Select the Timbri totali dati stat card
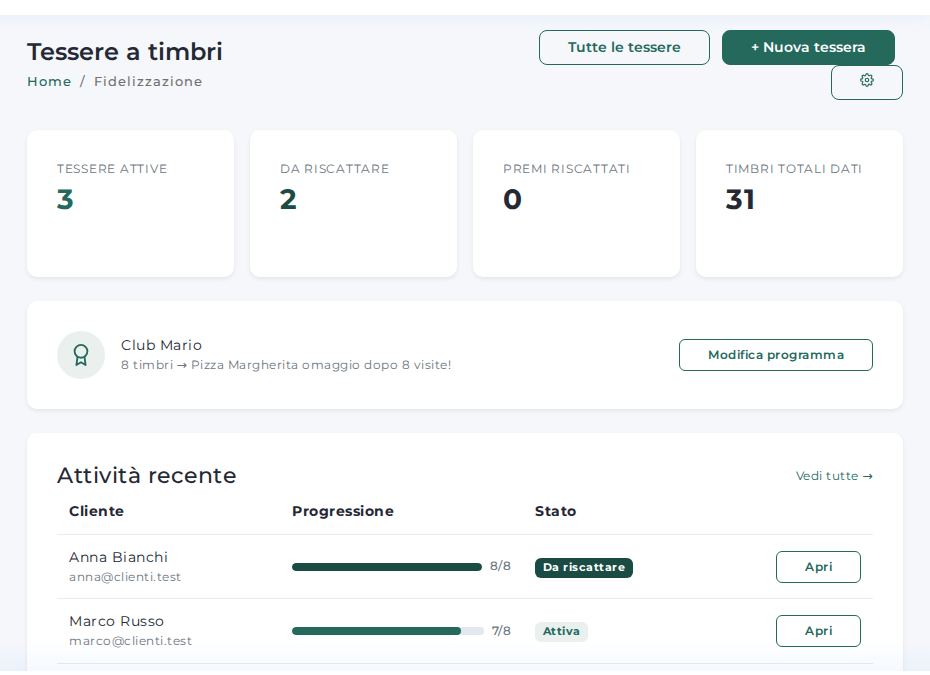Viewport: 930px width, 675px height. pos(800,203)
